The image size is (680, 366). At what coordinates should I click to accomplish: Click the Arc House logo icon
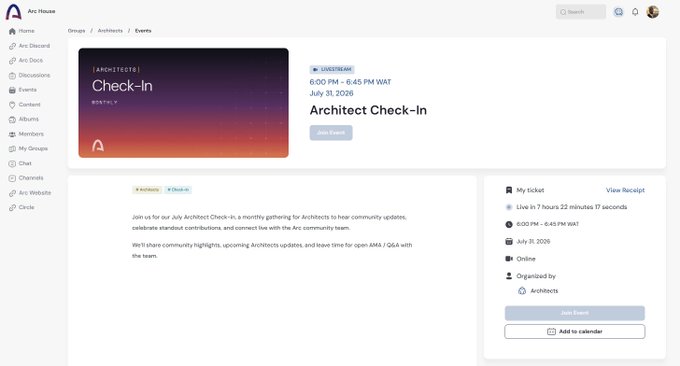[x=13, y=12]
